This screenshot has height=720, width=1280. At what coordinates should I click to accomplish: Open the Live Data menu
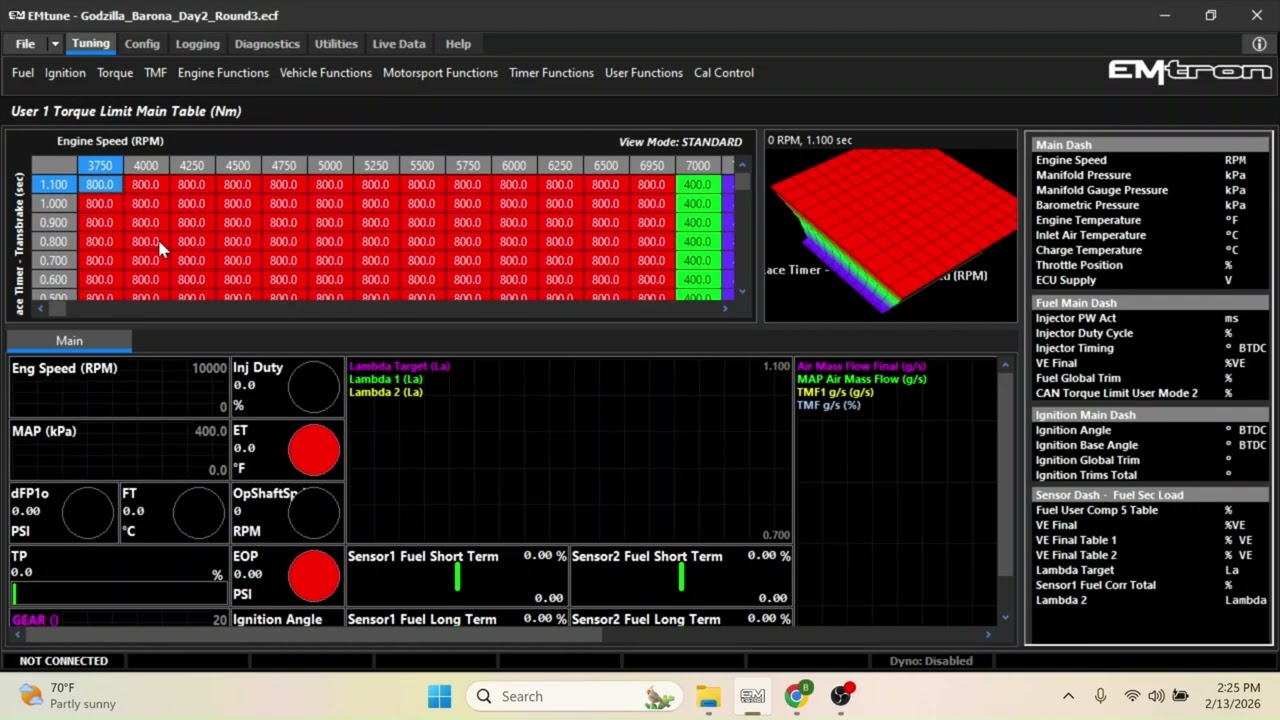tap(399, 44)
